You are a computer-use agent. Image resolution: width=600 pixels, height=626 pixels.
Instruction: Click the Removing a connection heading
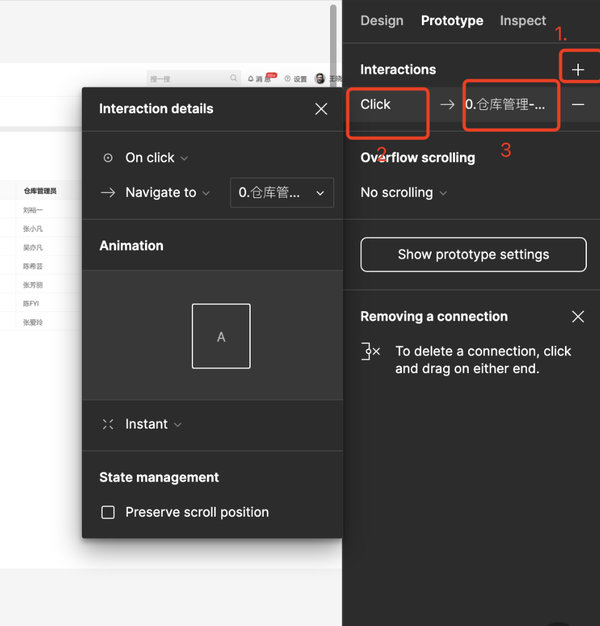click(434, 317)
